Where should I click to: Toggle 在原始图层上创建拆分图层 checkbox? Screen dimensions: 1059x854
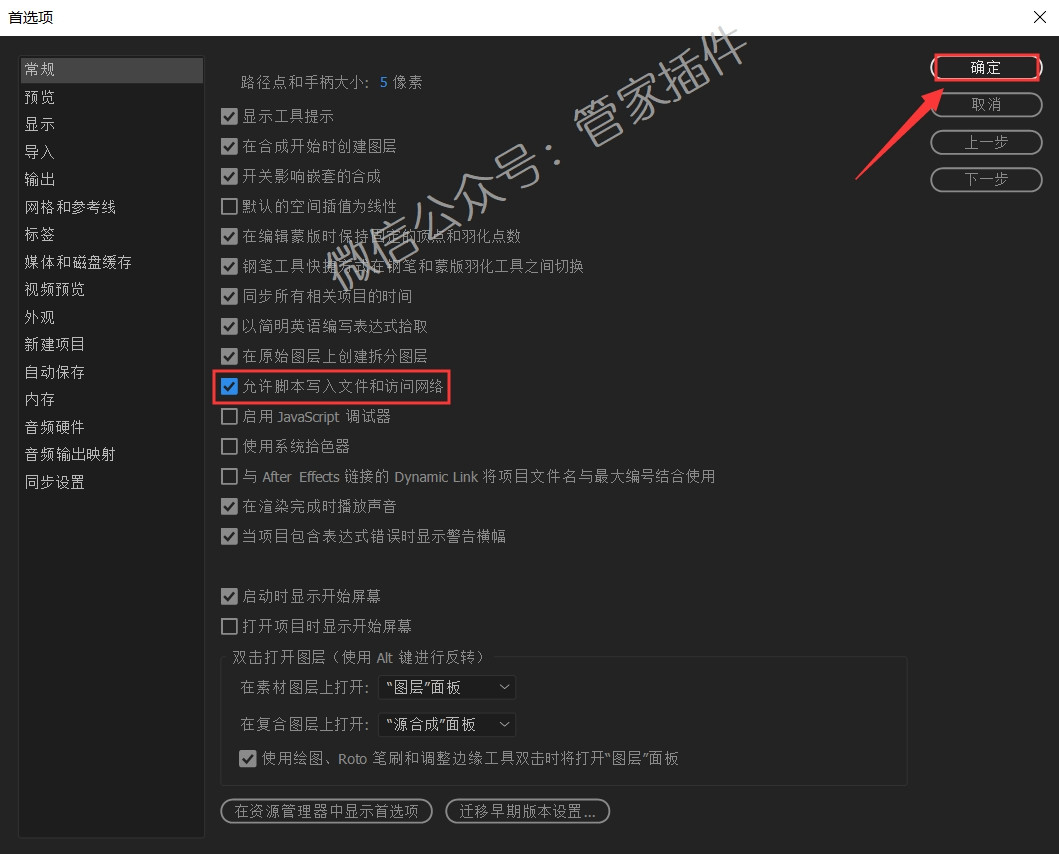pyautogui.click(x=229, y=356)
